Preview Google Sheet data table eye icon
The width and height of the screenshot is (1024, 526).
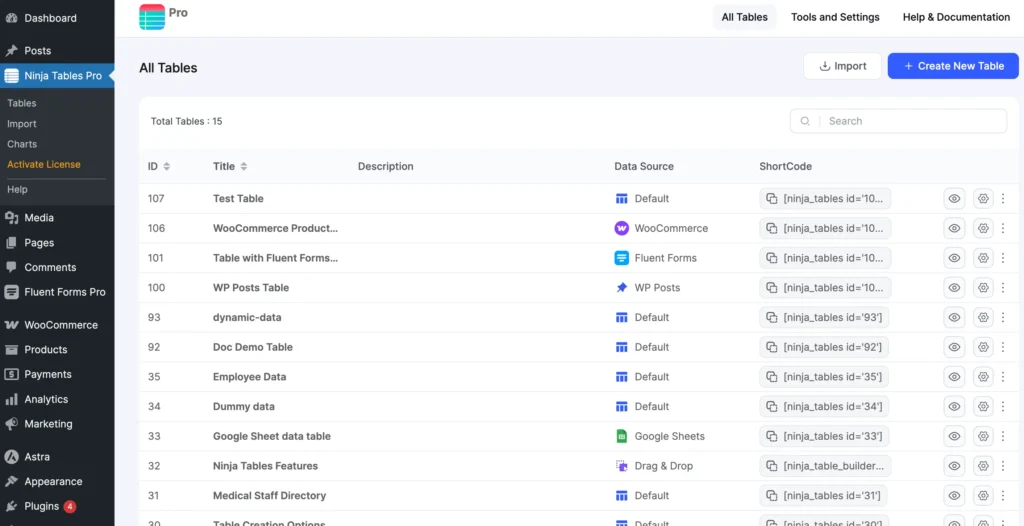pyautogui.click(x=954, y=436)
